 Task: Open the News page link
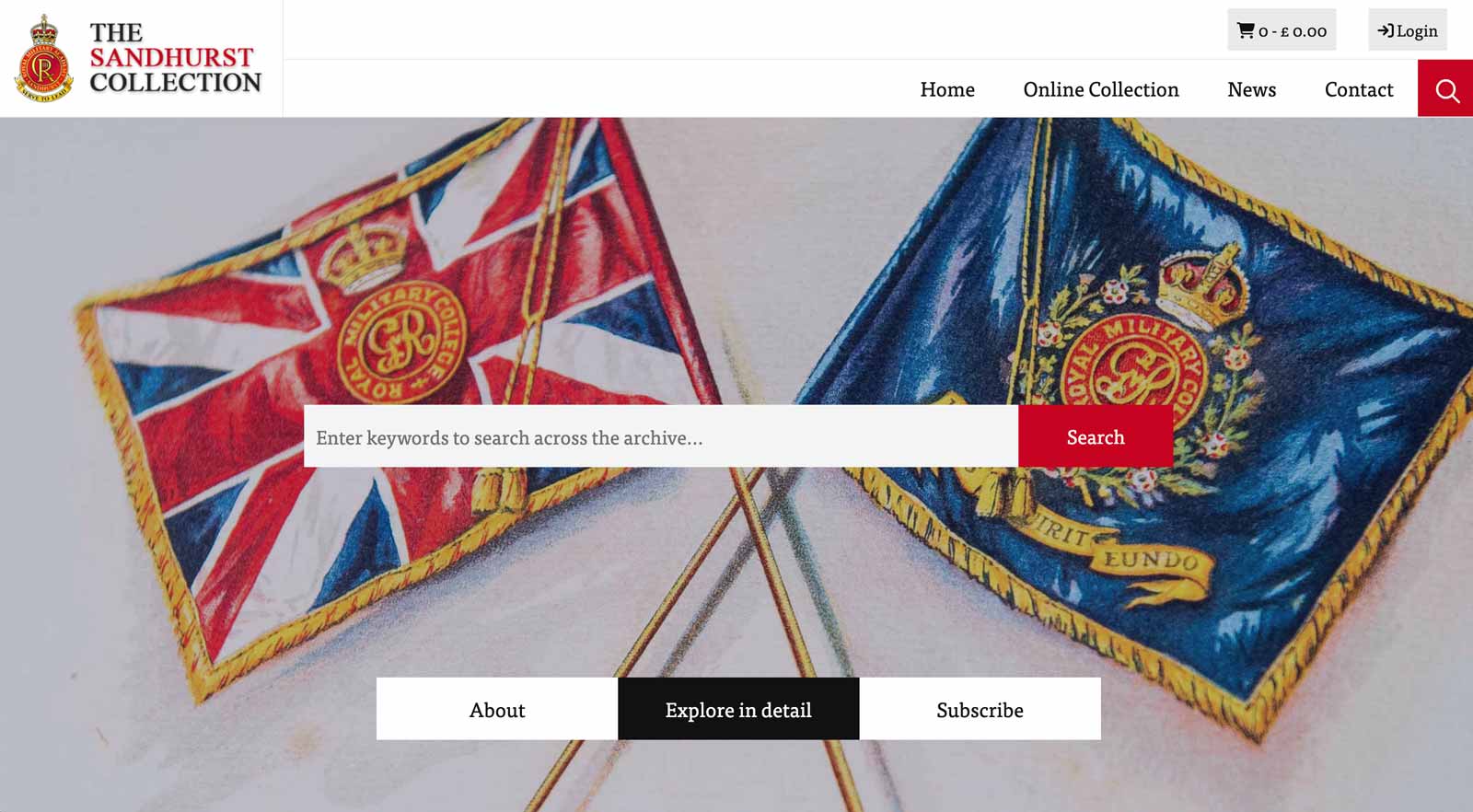tap(1251, 89)
